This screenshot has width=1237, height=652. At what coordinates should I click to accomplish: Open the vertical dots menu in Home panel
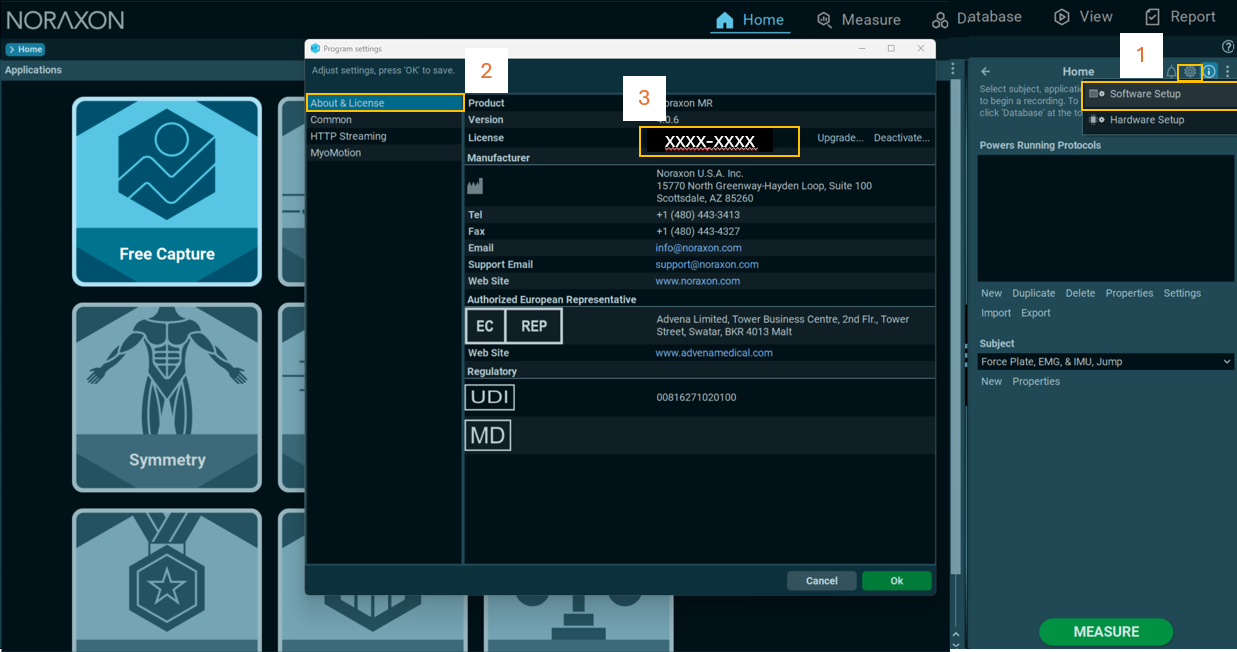pos(1227,72)
